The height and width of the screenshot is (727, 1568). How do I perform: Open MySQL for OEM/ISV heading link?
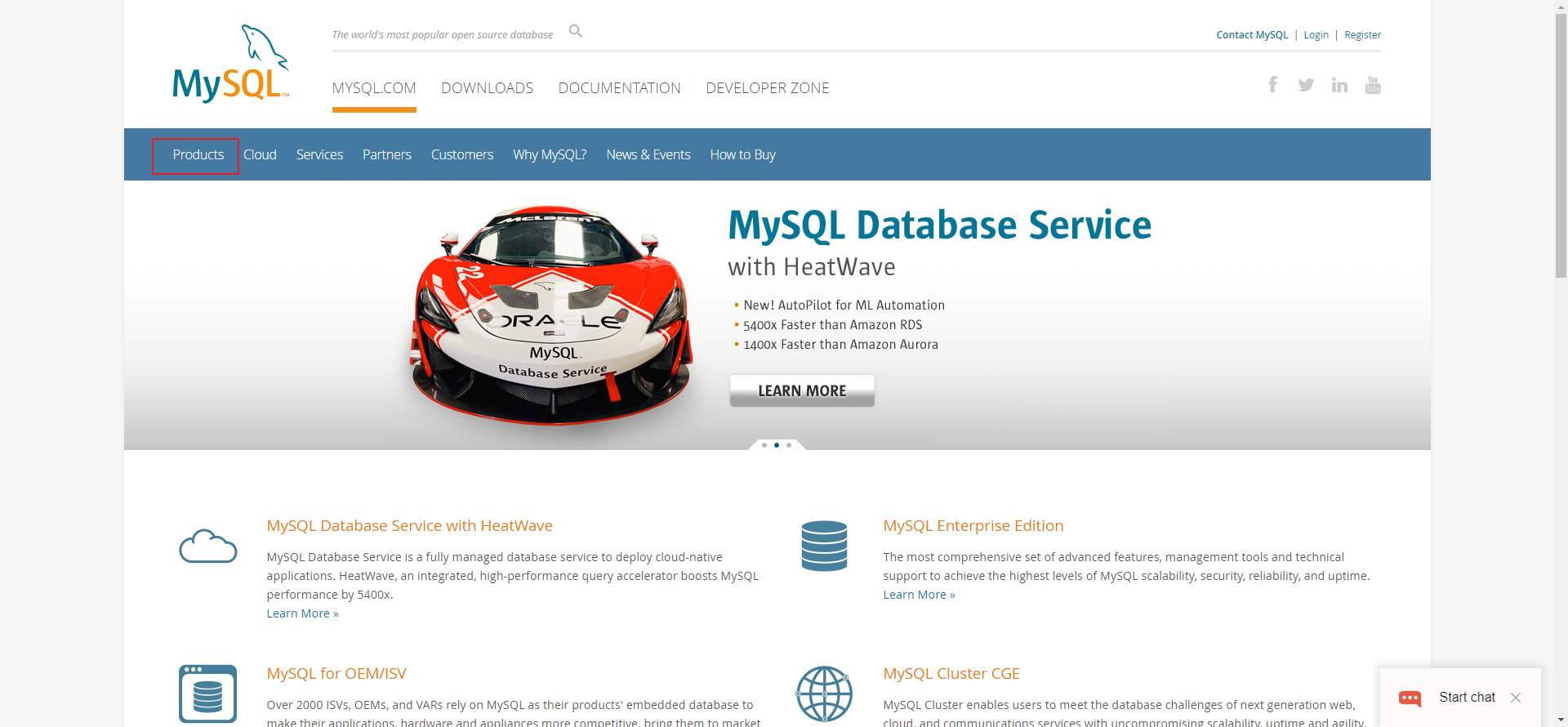336,674
